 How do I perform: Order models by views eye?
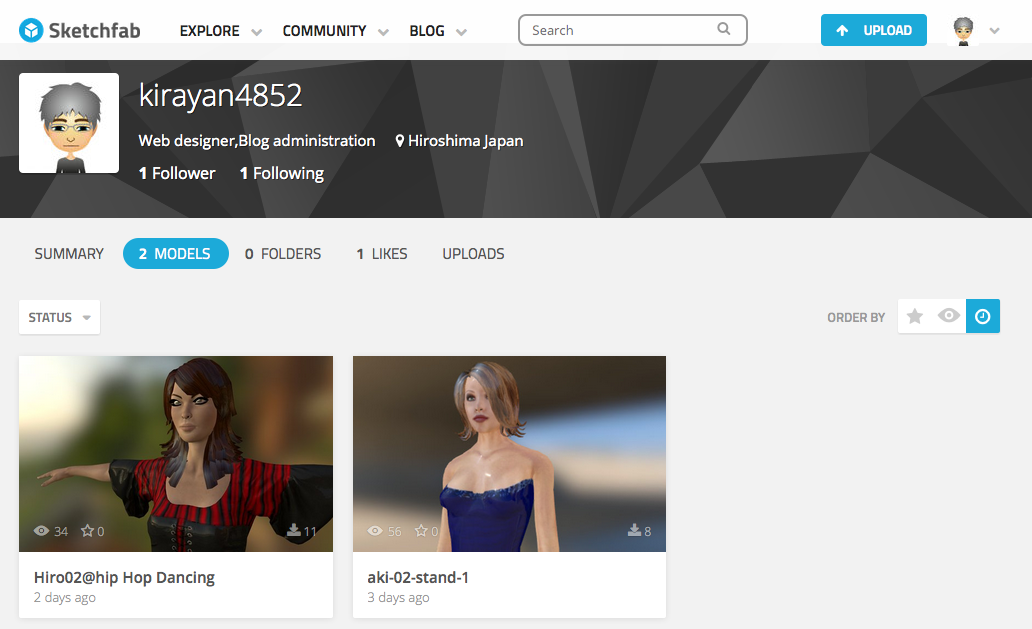point(948,316)
